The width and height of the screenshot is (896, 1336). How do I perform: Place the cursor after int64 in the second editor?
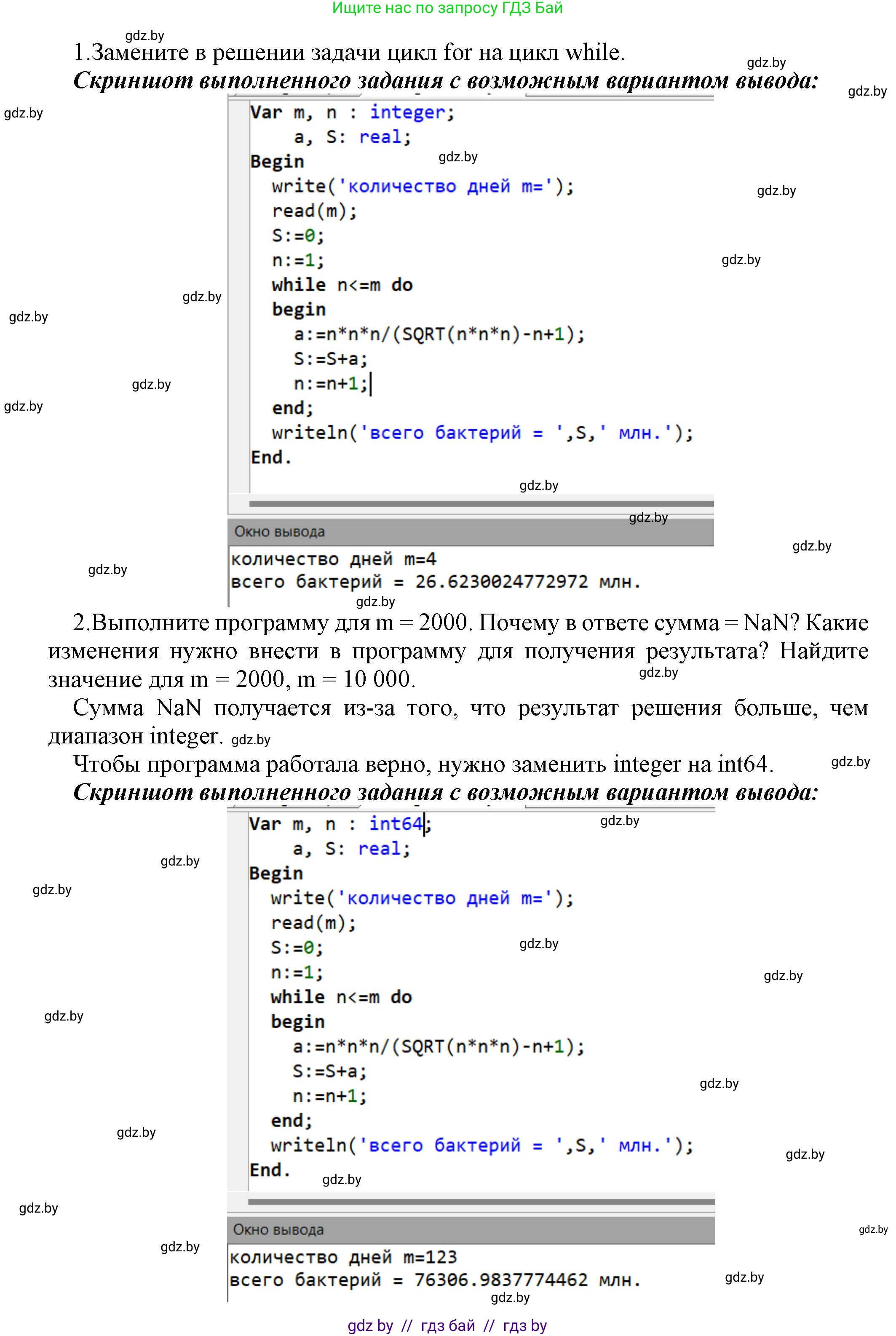(x=425, y=824)
